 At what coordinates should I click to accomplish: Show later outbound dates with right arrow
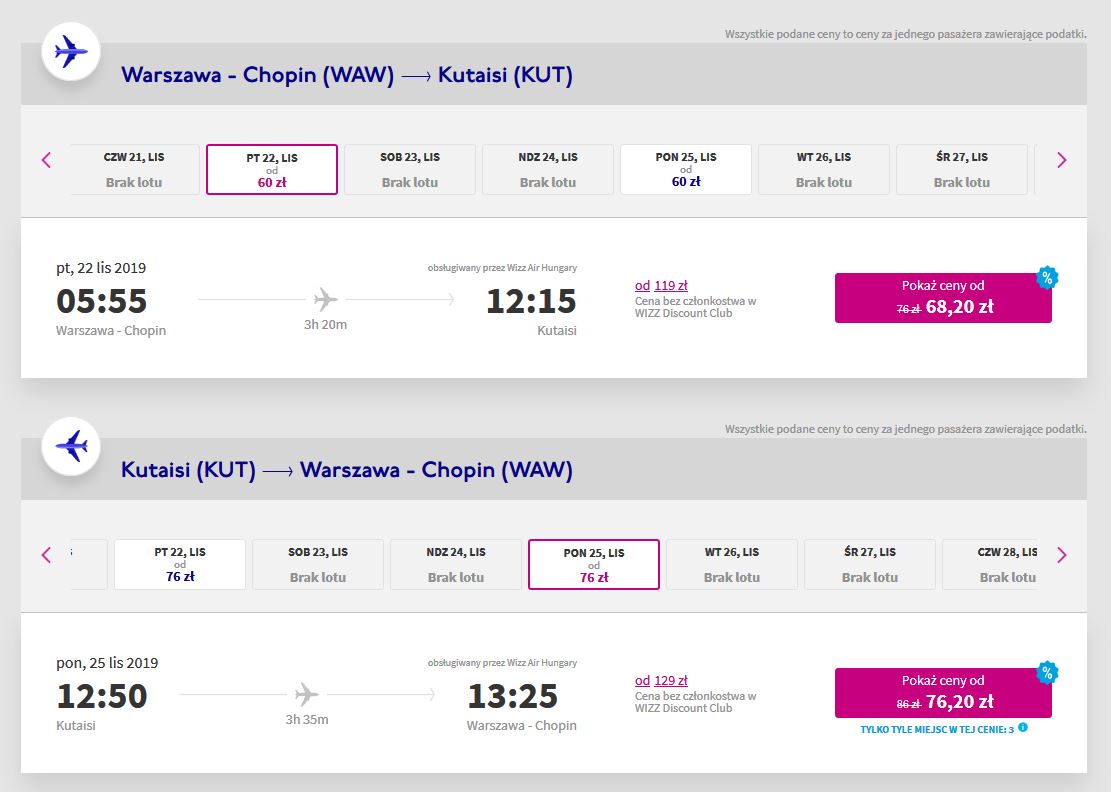tap(1061, 160)
